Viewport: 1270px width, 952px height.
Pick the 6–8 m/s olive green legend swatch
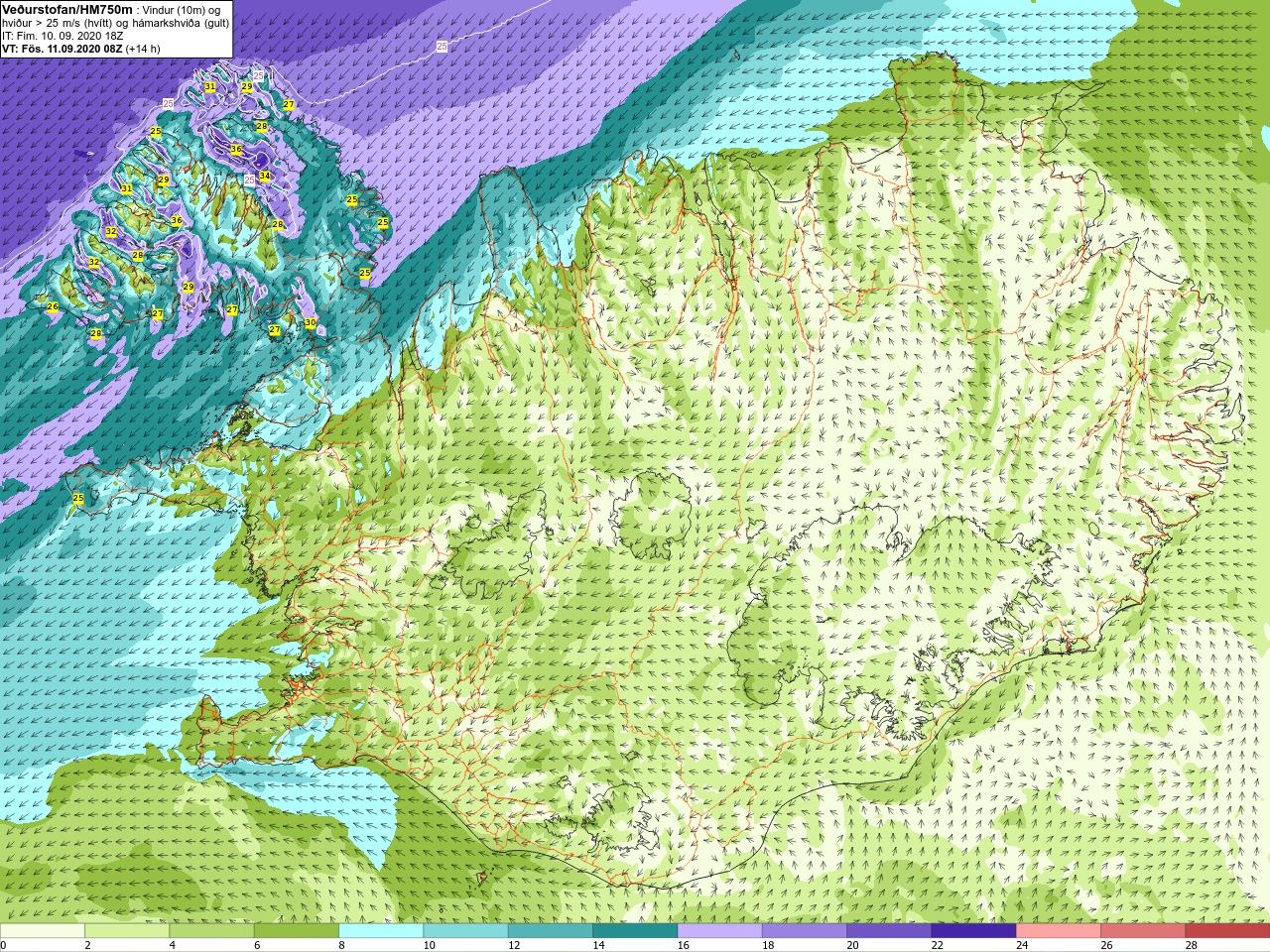(x=296, y=931)
